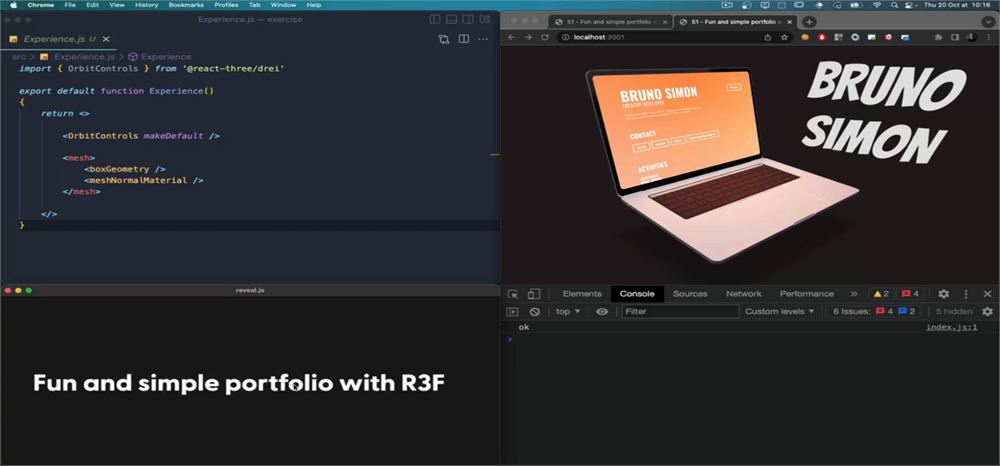Close the active second Chrome tab
Viewport: 1000px width, 466px height.
pos(790,22)
